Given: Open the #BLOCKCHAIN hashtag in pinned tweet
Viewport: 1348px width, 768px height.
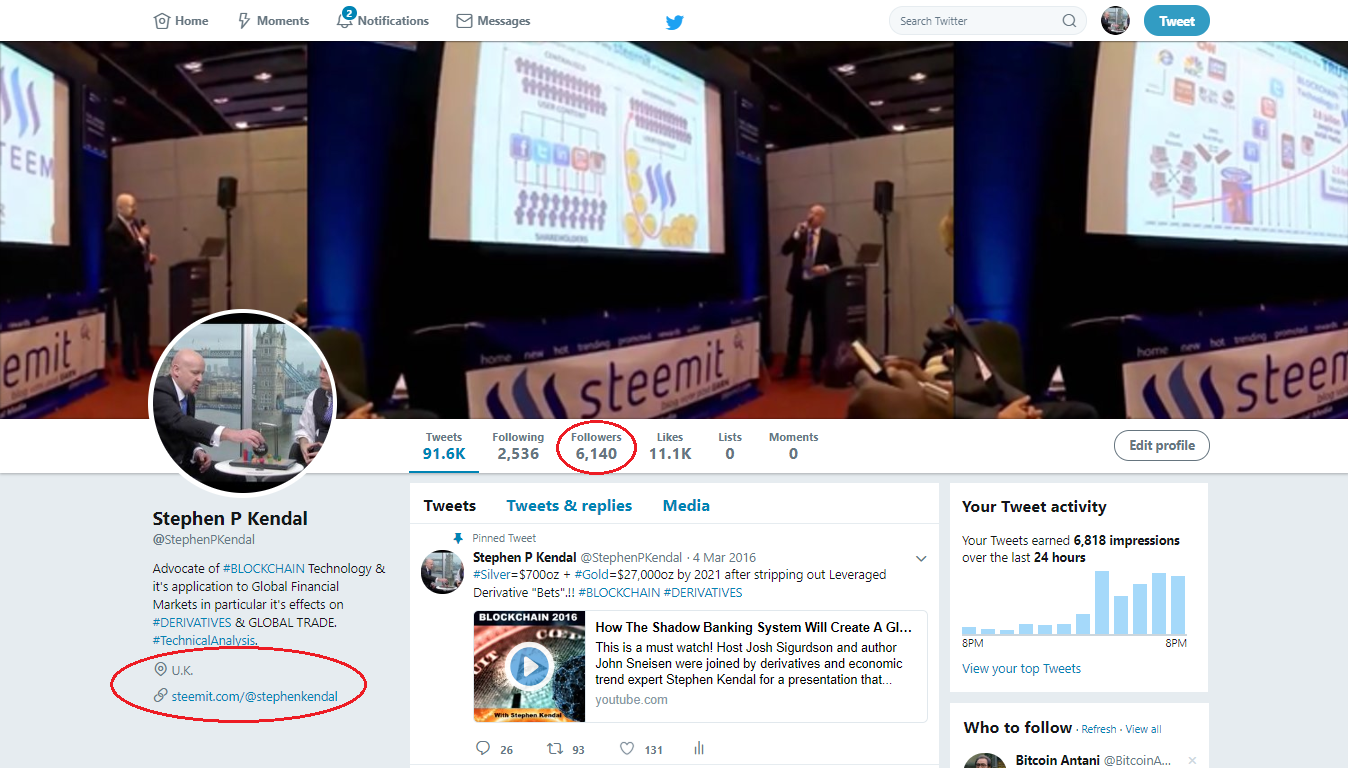Looking at the screenshot, I should tap(619, 593).
